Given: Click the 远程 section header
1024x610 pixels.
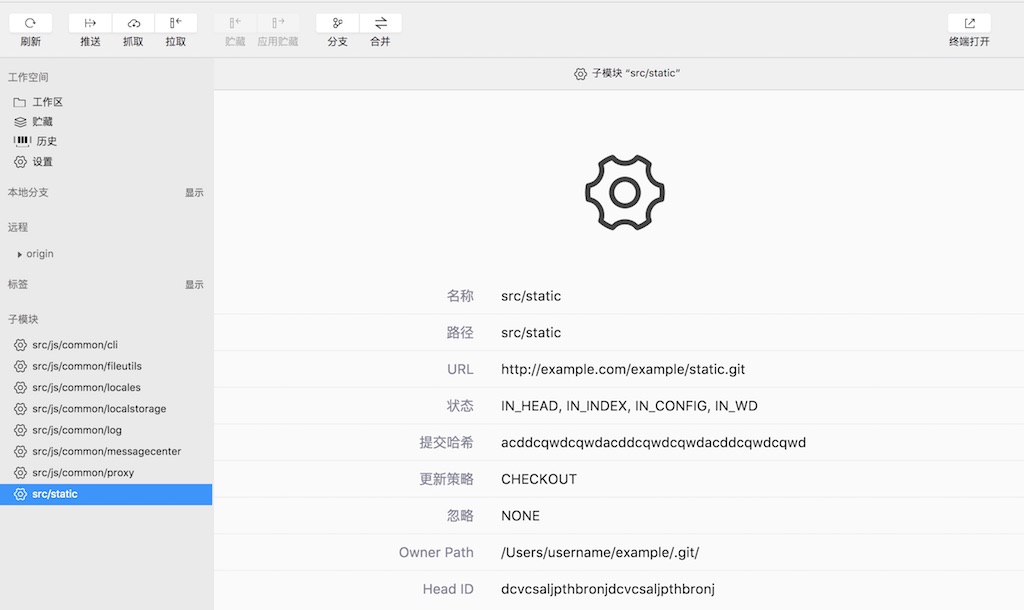Looking at the screenshot, I should (18, 227).
